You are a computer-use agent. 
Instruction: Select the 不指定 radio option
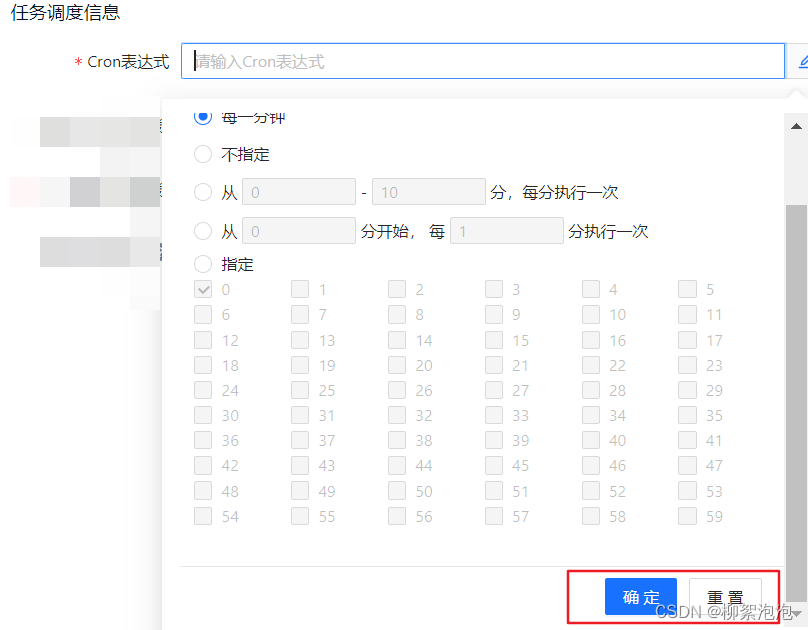(x=202, y=155)
